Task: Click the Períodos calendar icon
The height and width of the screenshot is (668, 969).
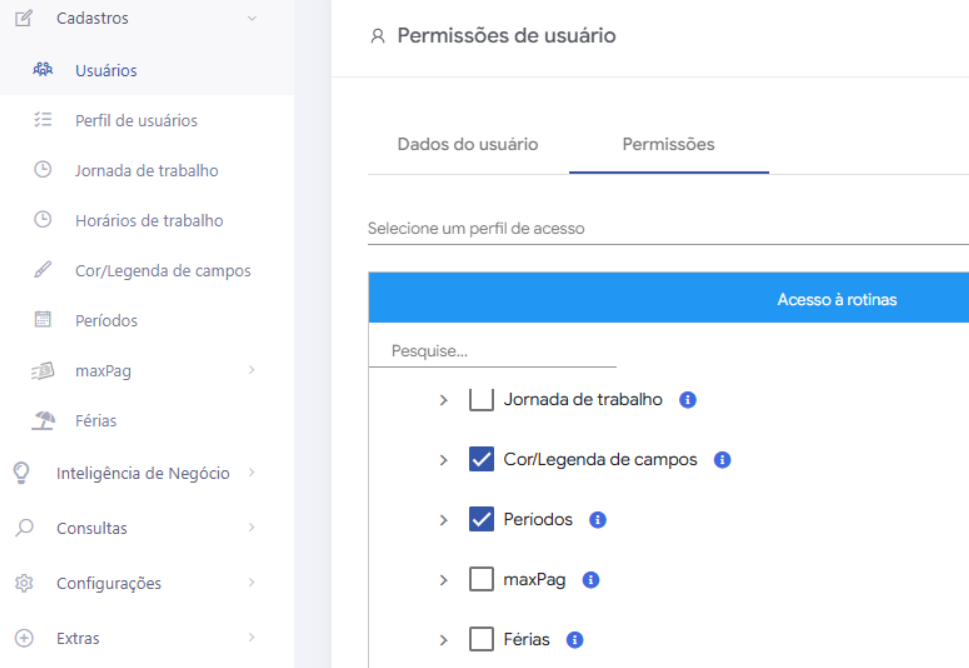Action: click(x=42, y=320)
